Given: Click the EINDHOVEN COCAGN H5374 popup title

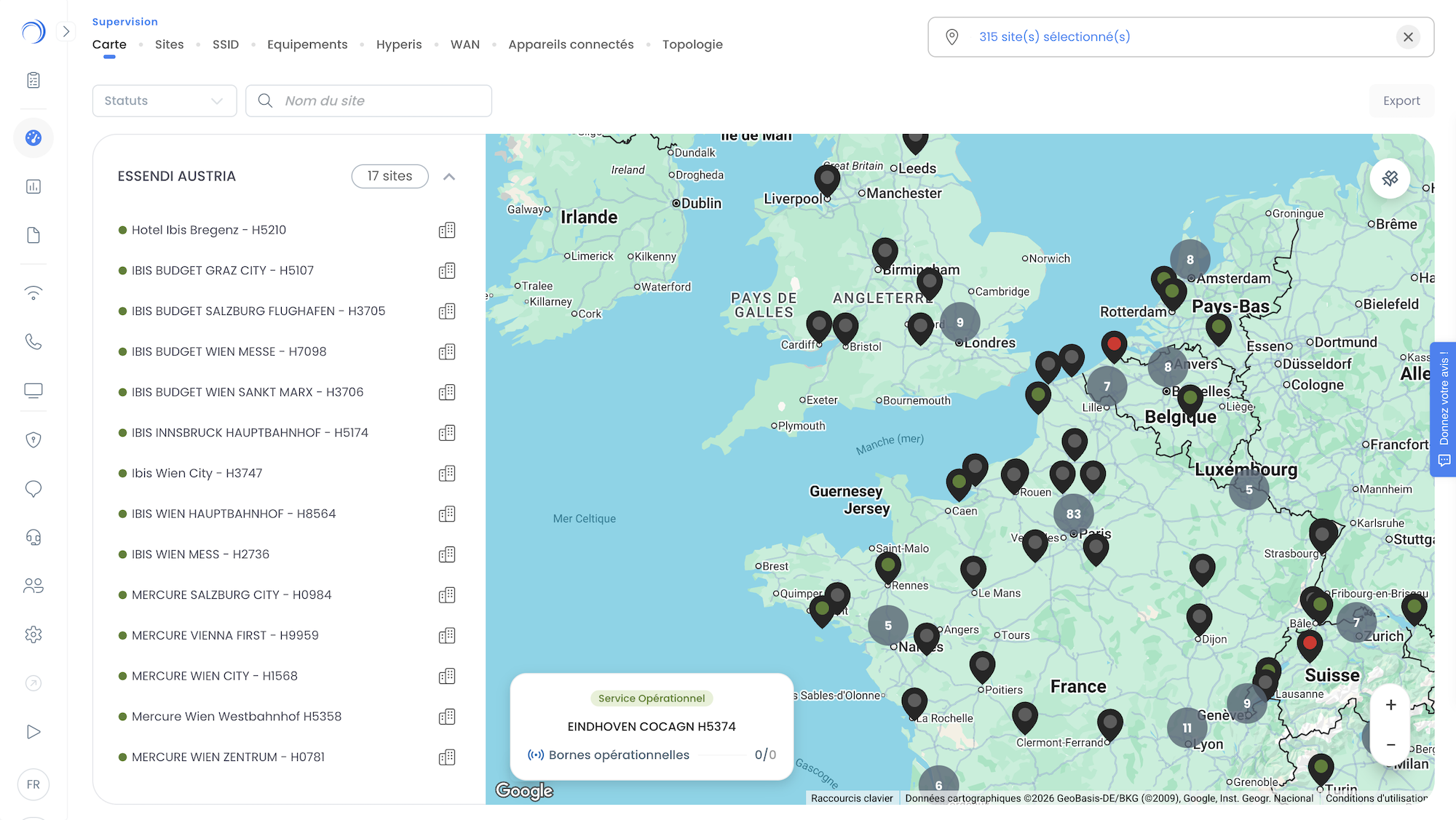Looking at the screenshot, I should pos(652,726).
